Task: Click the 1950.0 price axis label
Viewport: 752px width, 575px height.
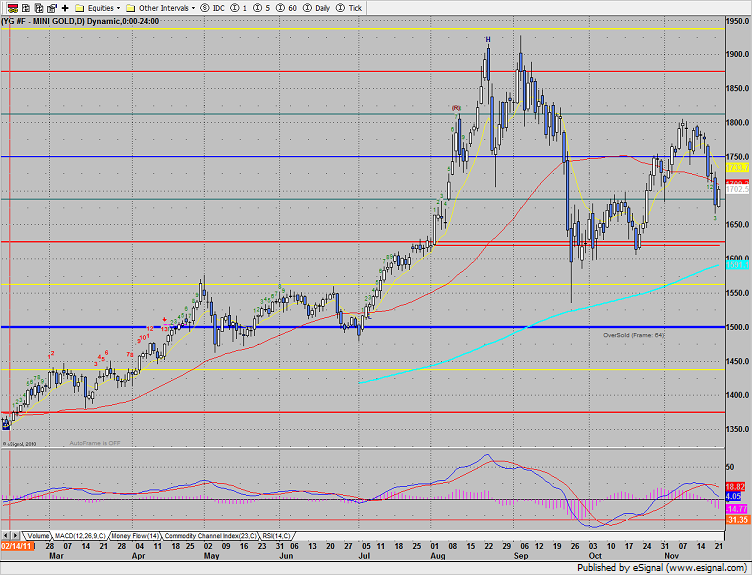Action: tap(738, 21)
